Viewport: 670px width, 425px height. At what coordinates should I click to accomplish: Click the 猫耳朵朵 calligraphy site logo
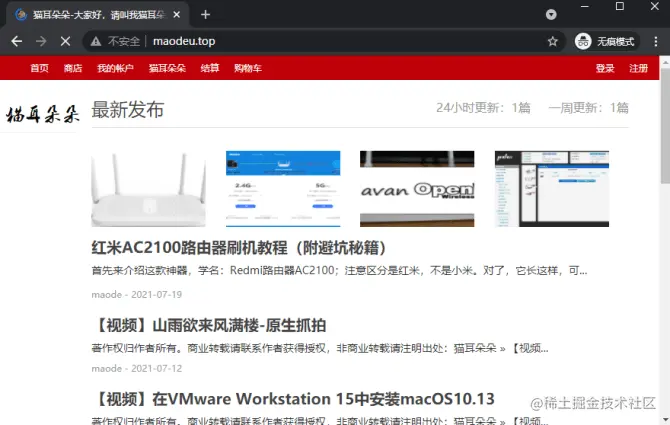click(43, 114)
